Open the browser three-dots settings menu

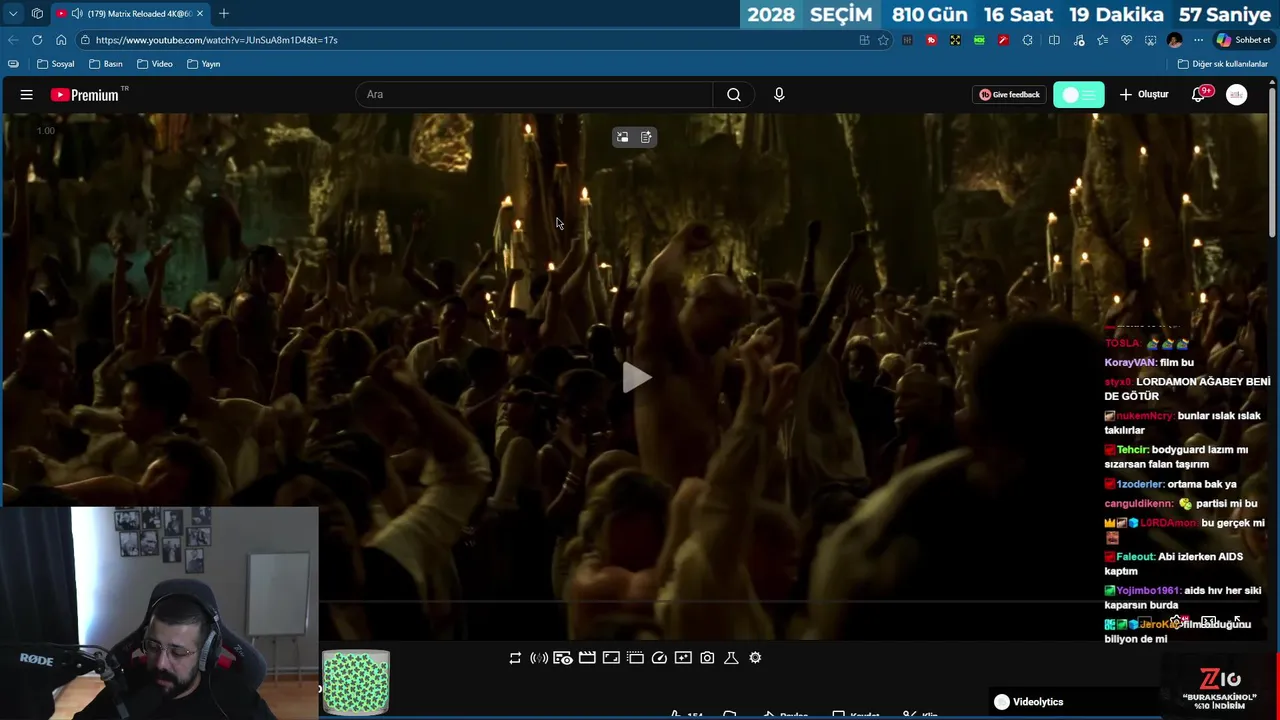[x=1198, y=40]
